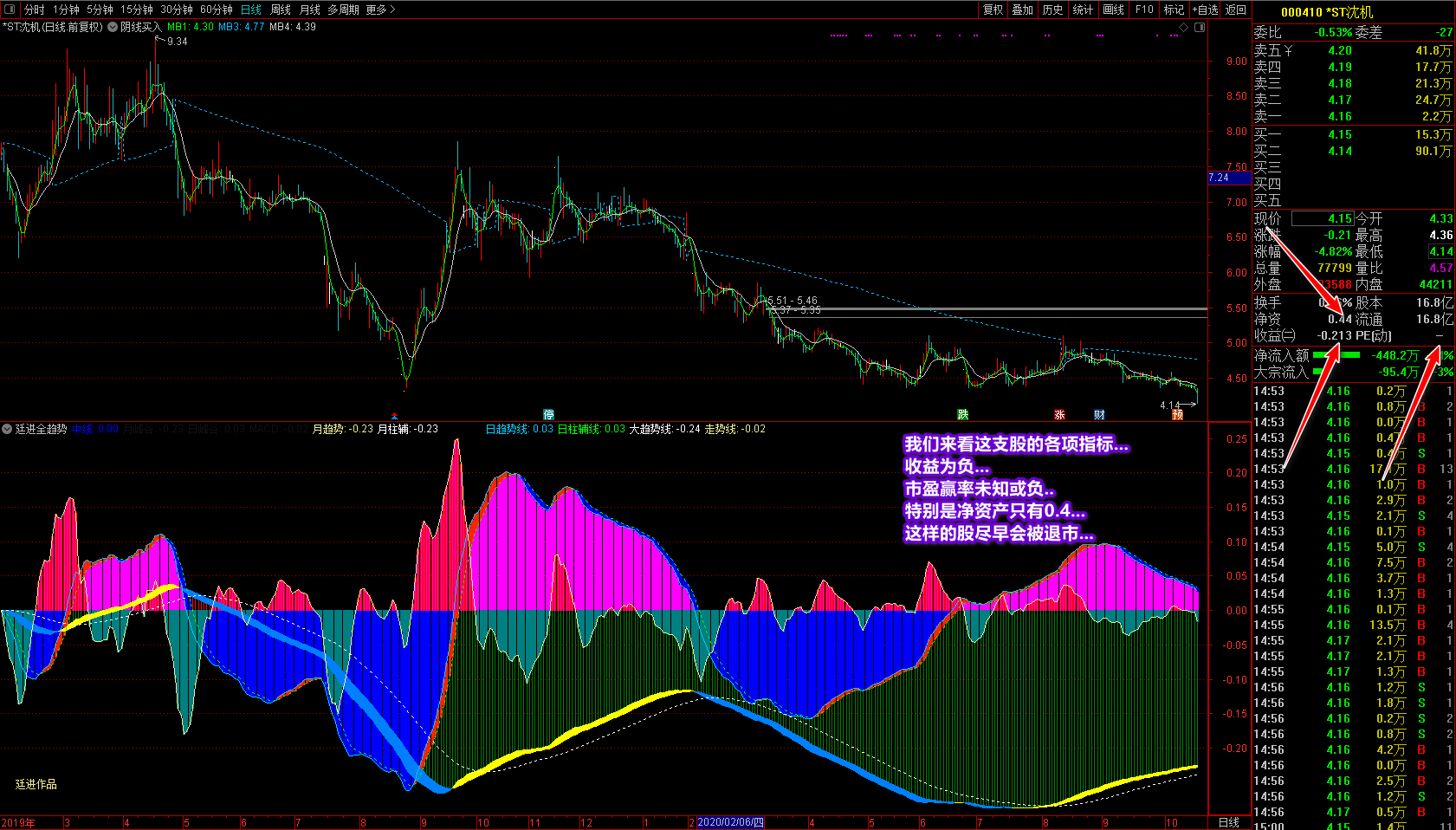Click the 最高 high price 4.36

coord(1441,235)
